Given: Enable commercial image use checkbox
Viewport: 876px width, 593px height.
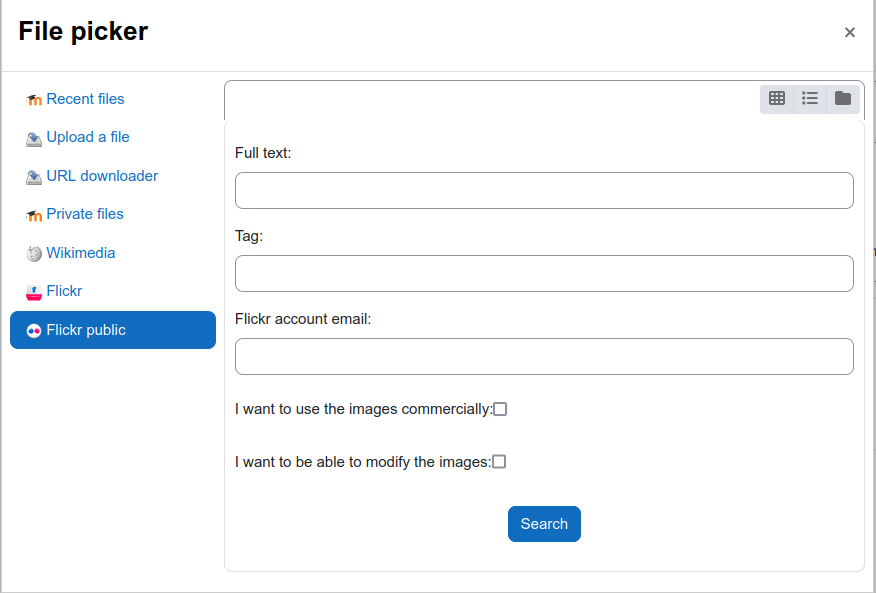Looking at the screenshot, I should point(500,409).
